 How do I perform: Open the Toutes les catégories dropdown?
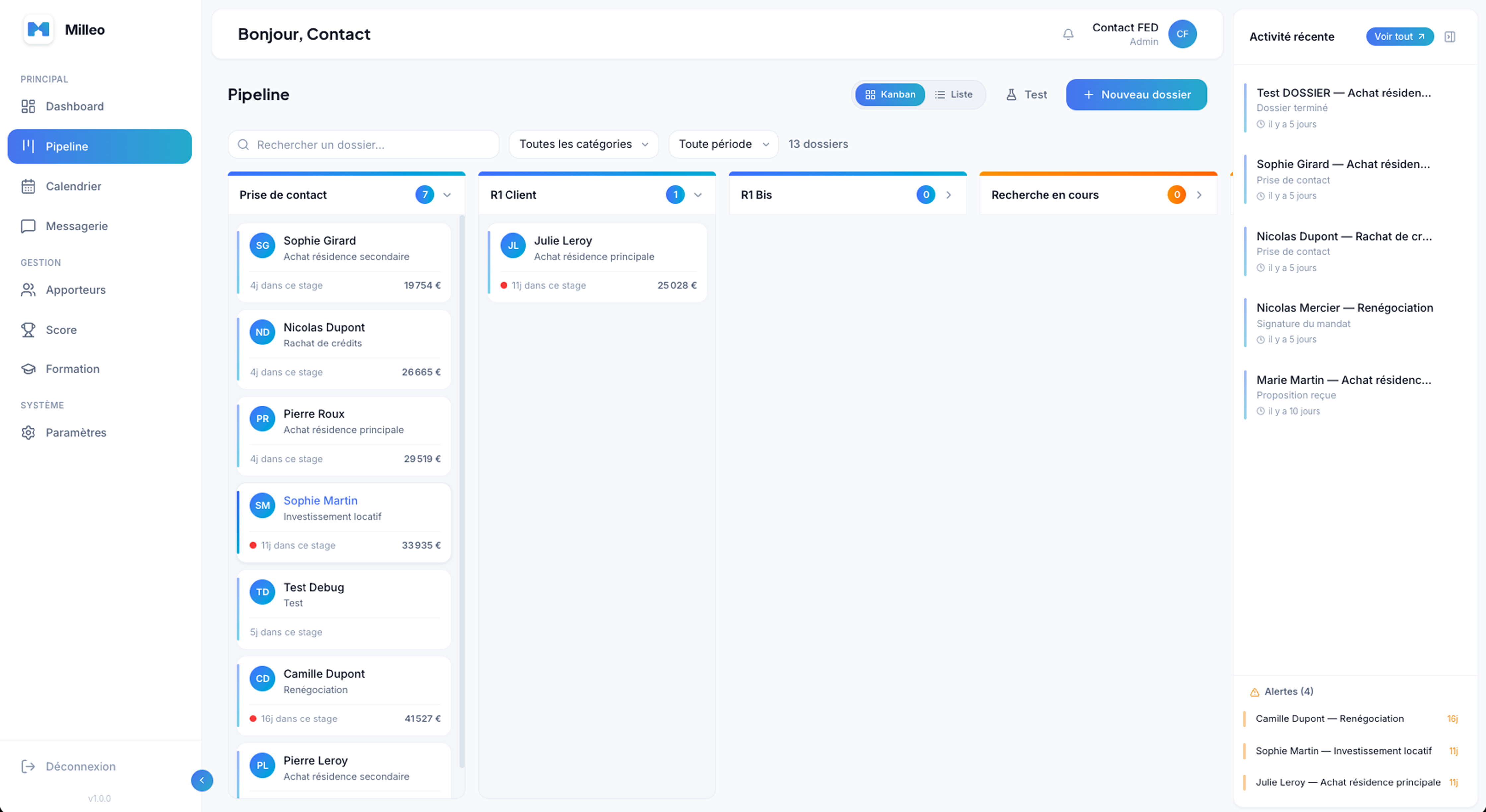point(583,144)
